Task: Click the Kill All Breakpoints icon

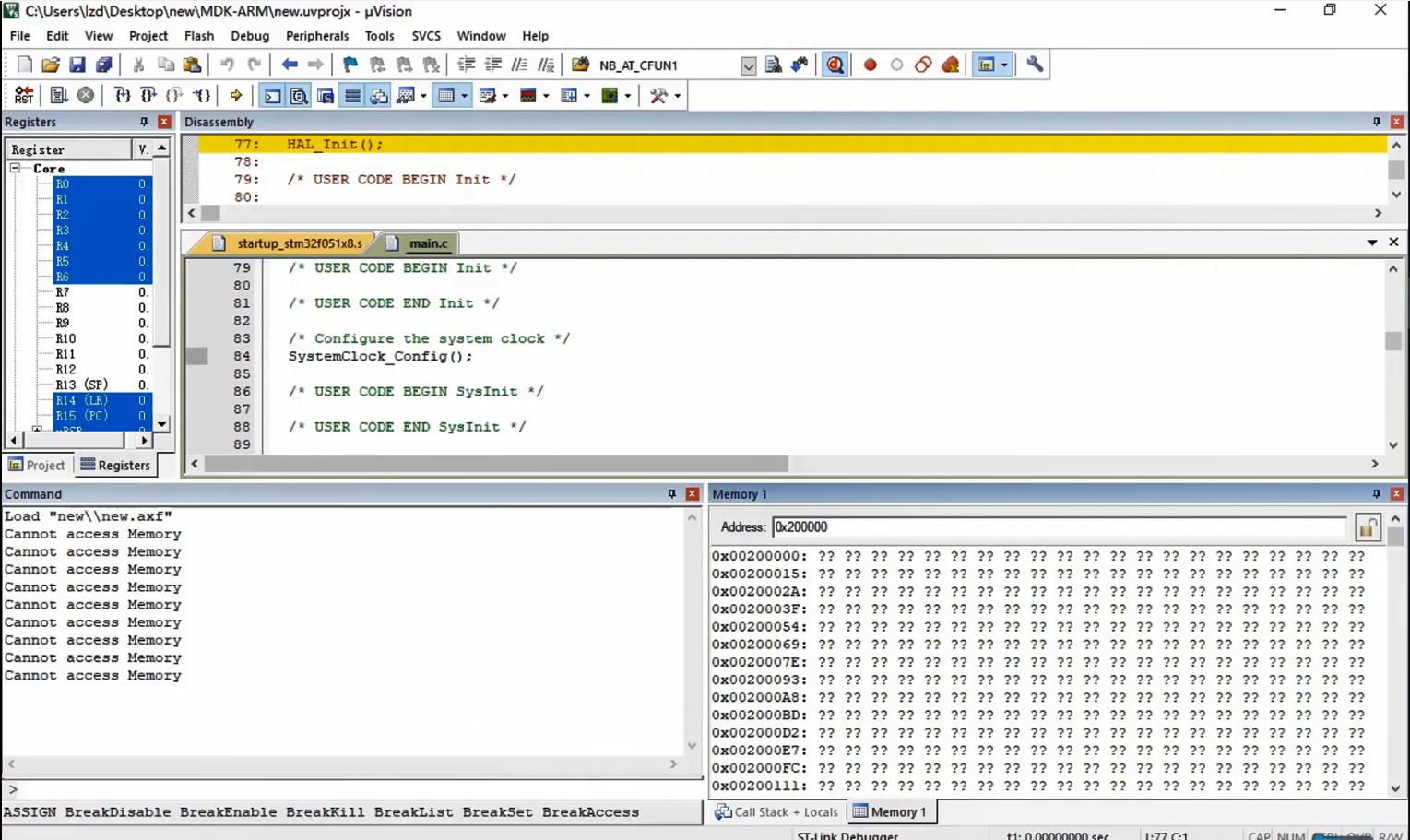Action: tap(950, 65)
